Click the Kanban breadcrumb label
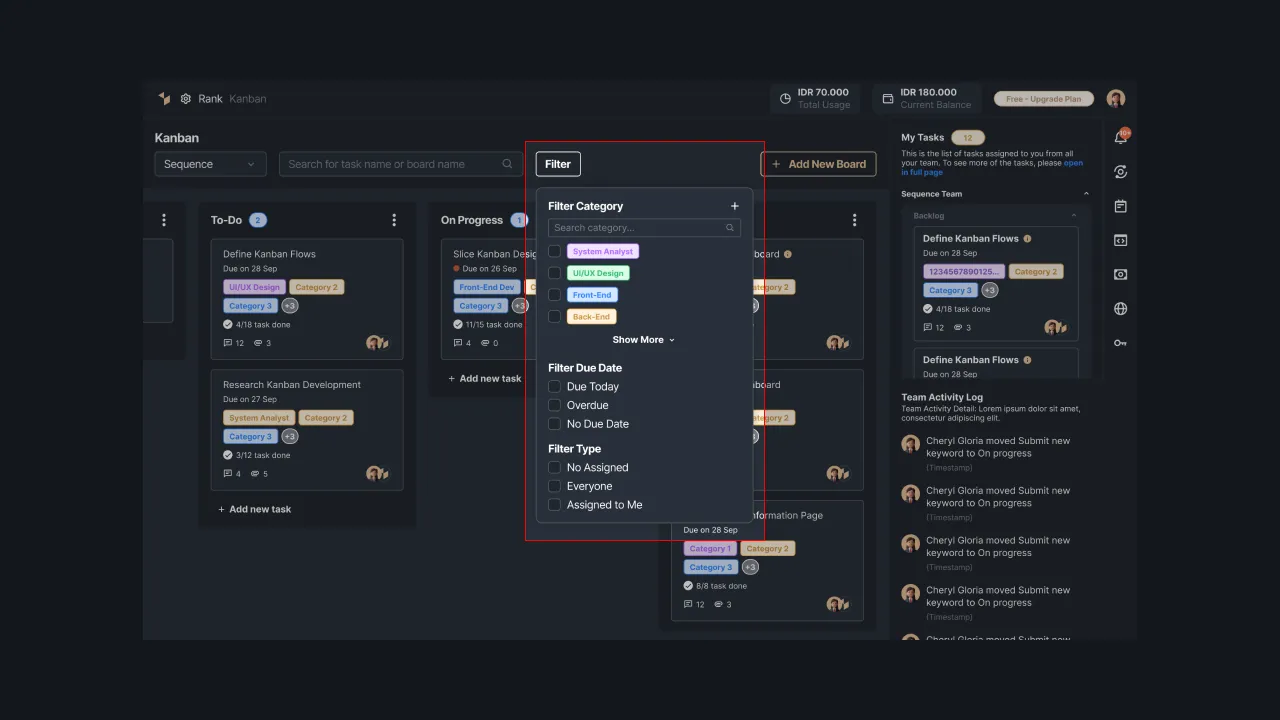The width and height of the screenshot is (1280, 720). click(248, 99)
